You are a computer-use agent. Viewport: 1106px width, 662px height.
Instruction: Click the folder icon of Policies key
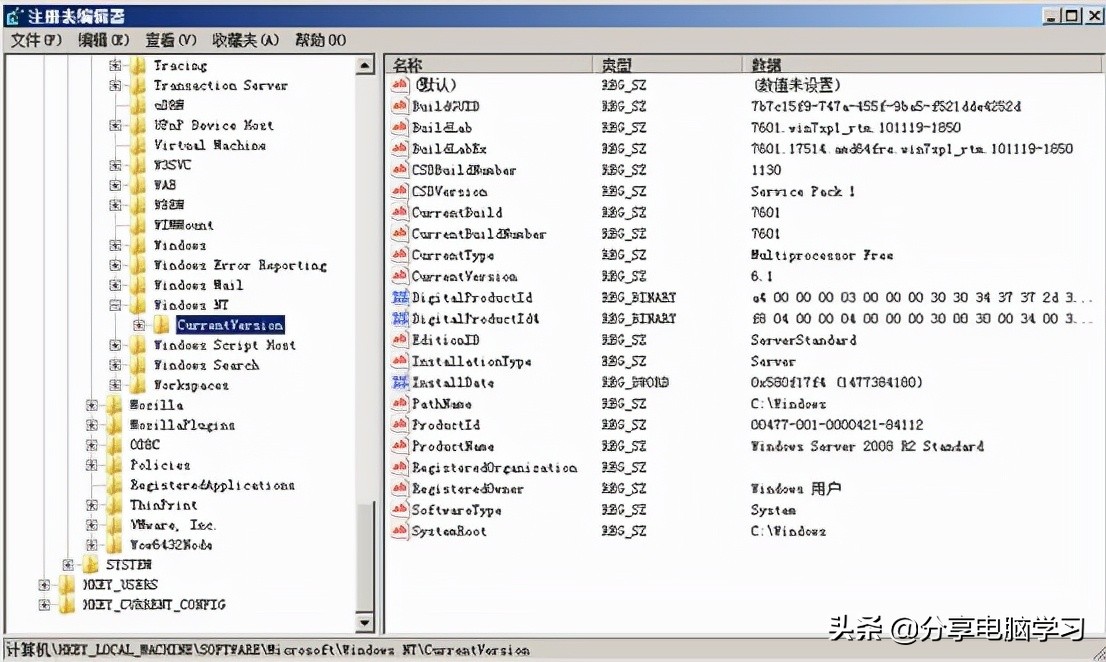(x=114, y=465)
